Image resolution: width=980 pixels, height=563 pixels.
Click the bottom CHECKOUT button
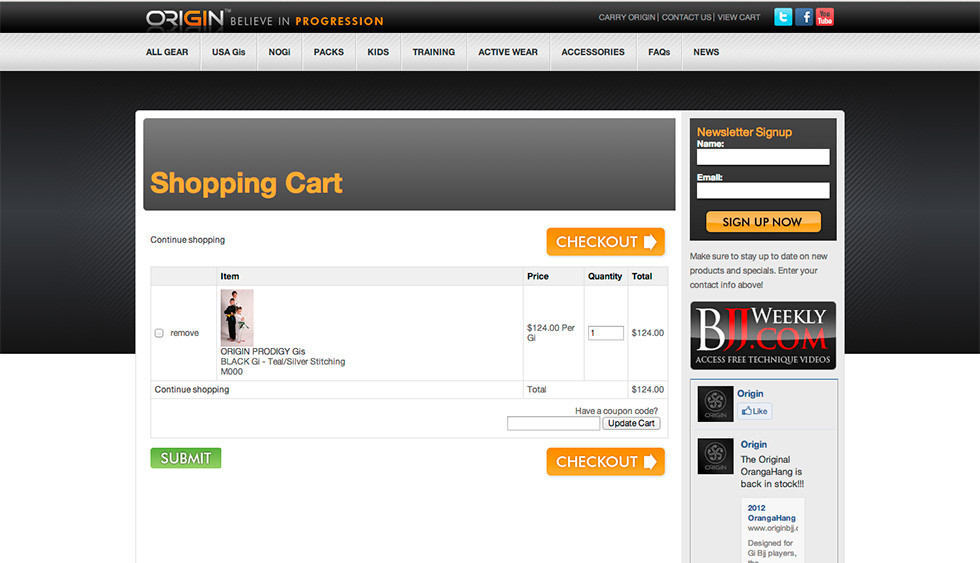coord(606,462)
